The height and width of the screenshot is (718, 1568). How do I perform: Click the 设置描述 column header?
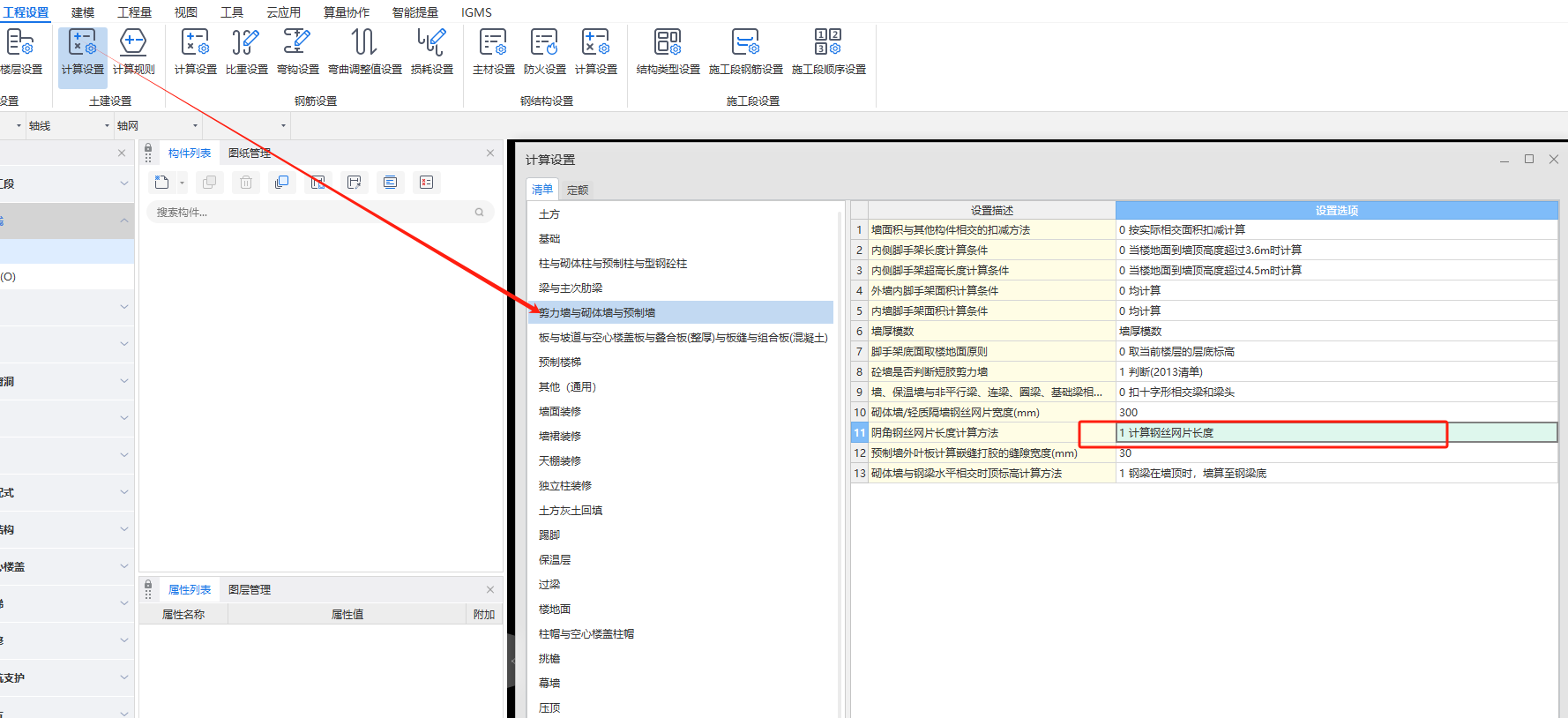tap(992, 210)
